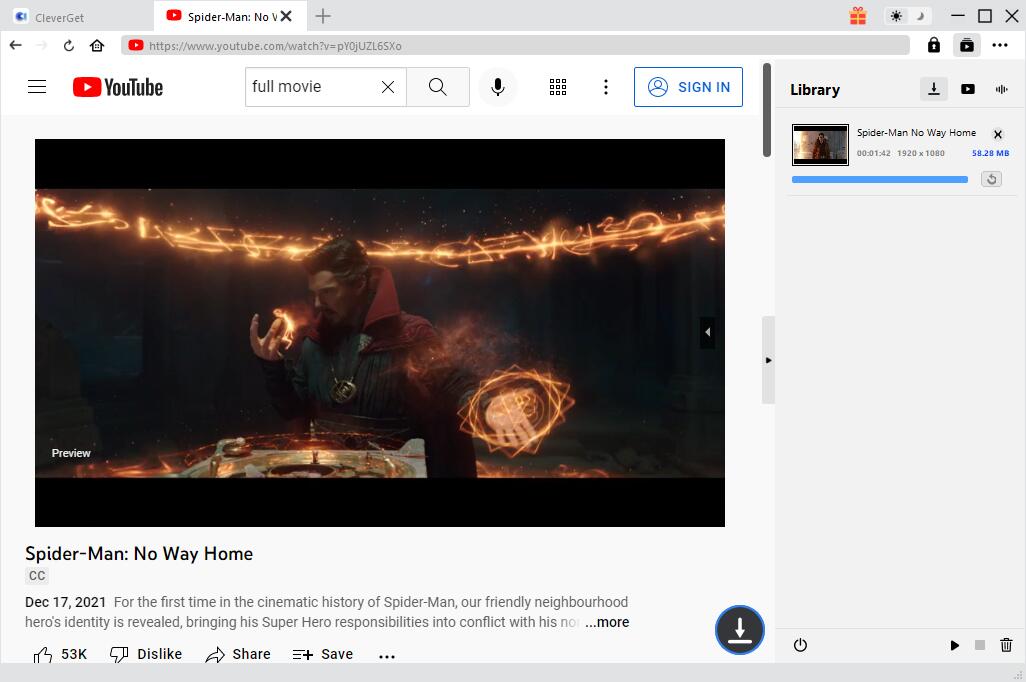Click the Share button below video
1026x682 pixels.
click(238, 654)
